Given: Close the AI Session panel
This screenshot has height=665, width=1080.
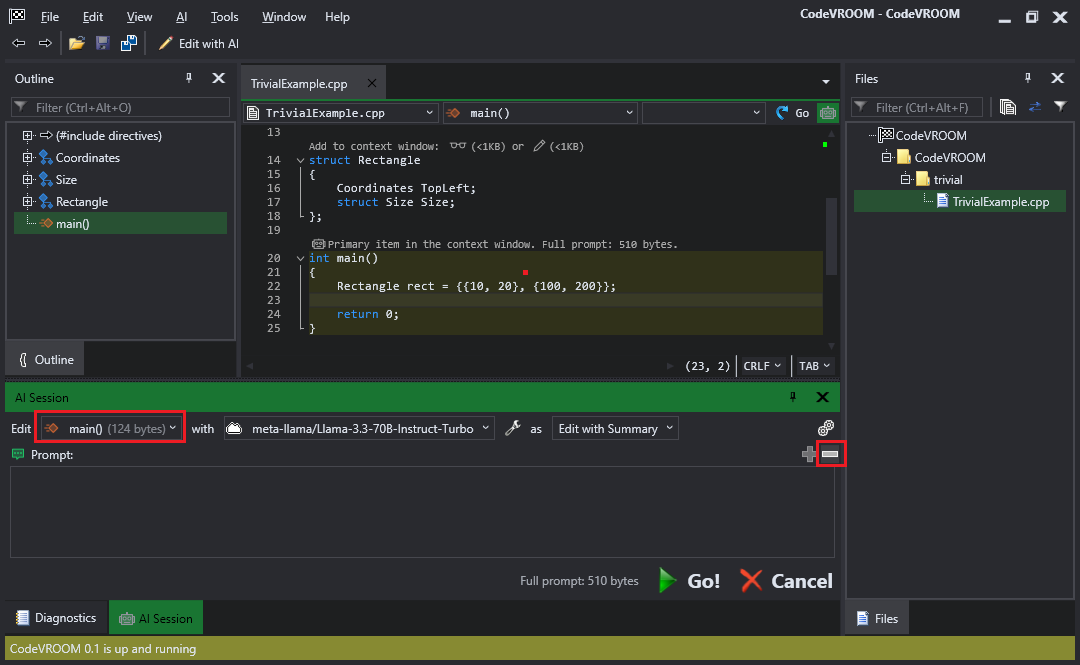Looking at the screenshot, I should pos(822,397).
